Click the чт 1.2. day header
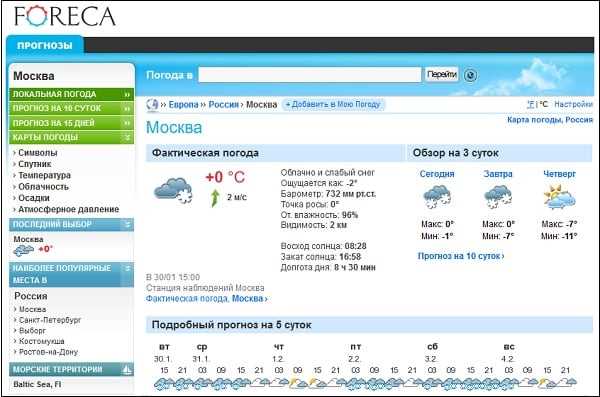600x397 pixels. click(278, 353)
